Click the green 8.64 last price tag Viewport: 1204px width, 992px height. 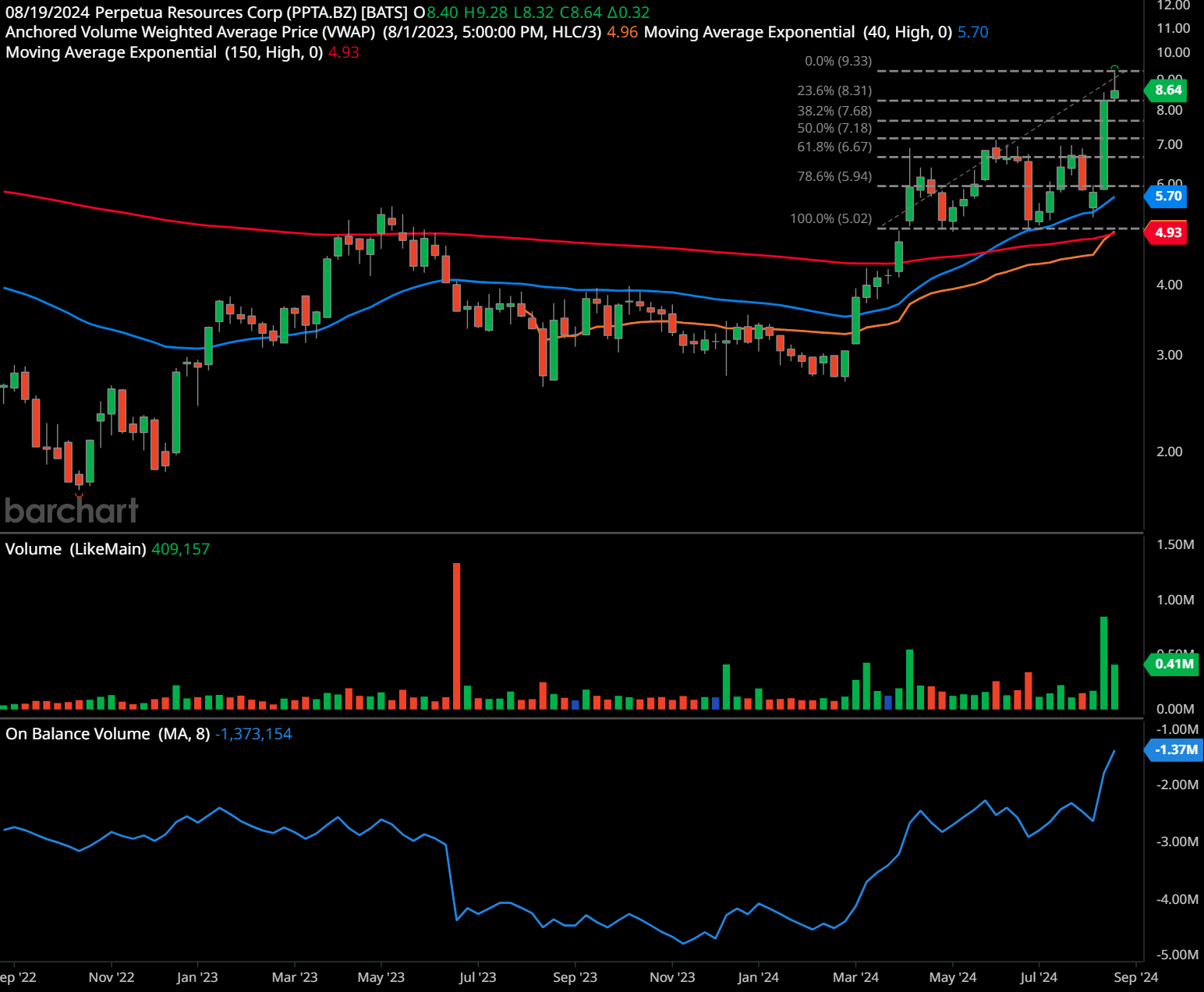pos(1167,90)
